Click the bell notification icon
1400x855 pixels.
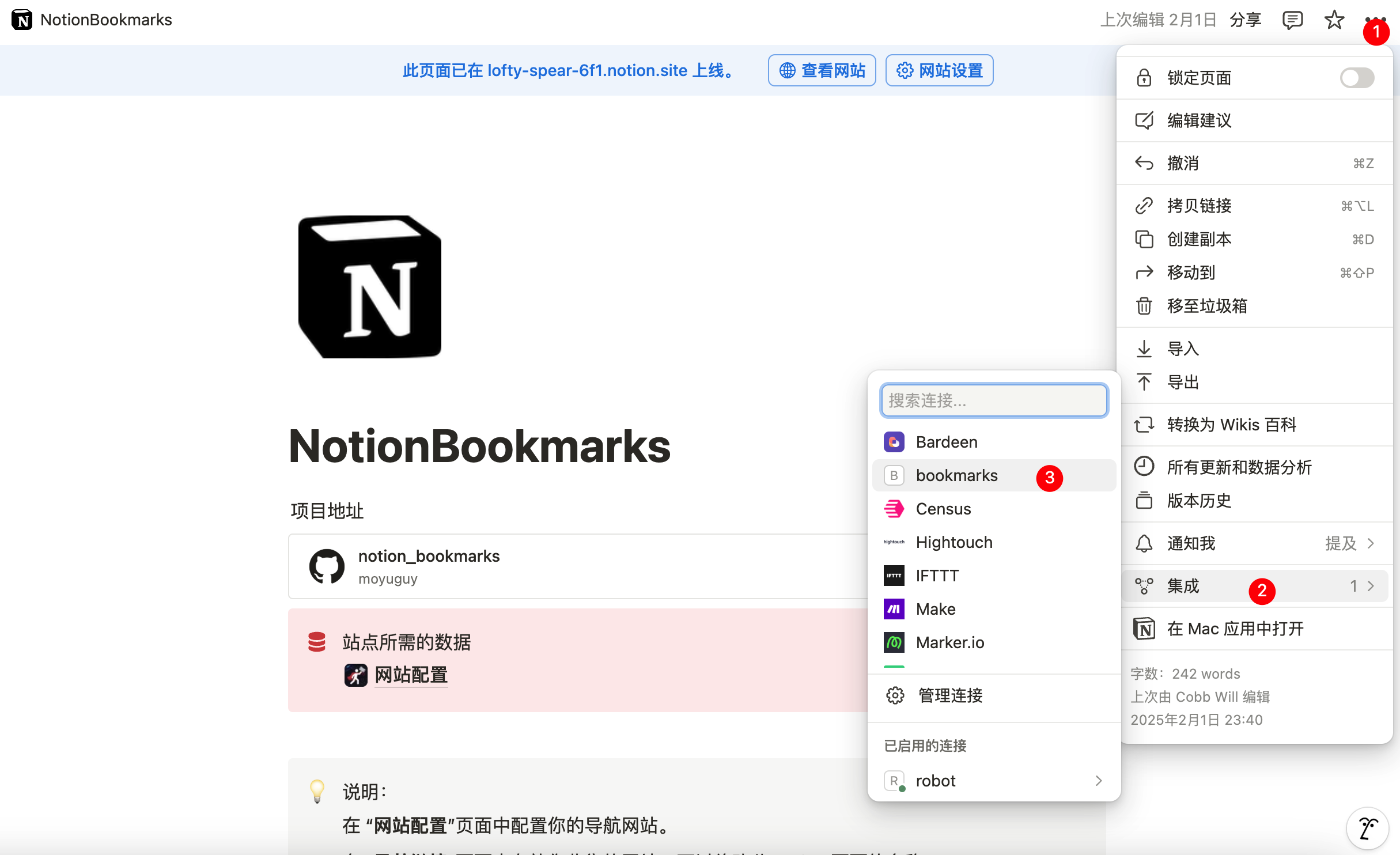(1144, 543)
